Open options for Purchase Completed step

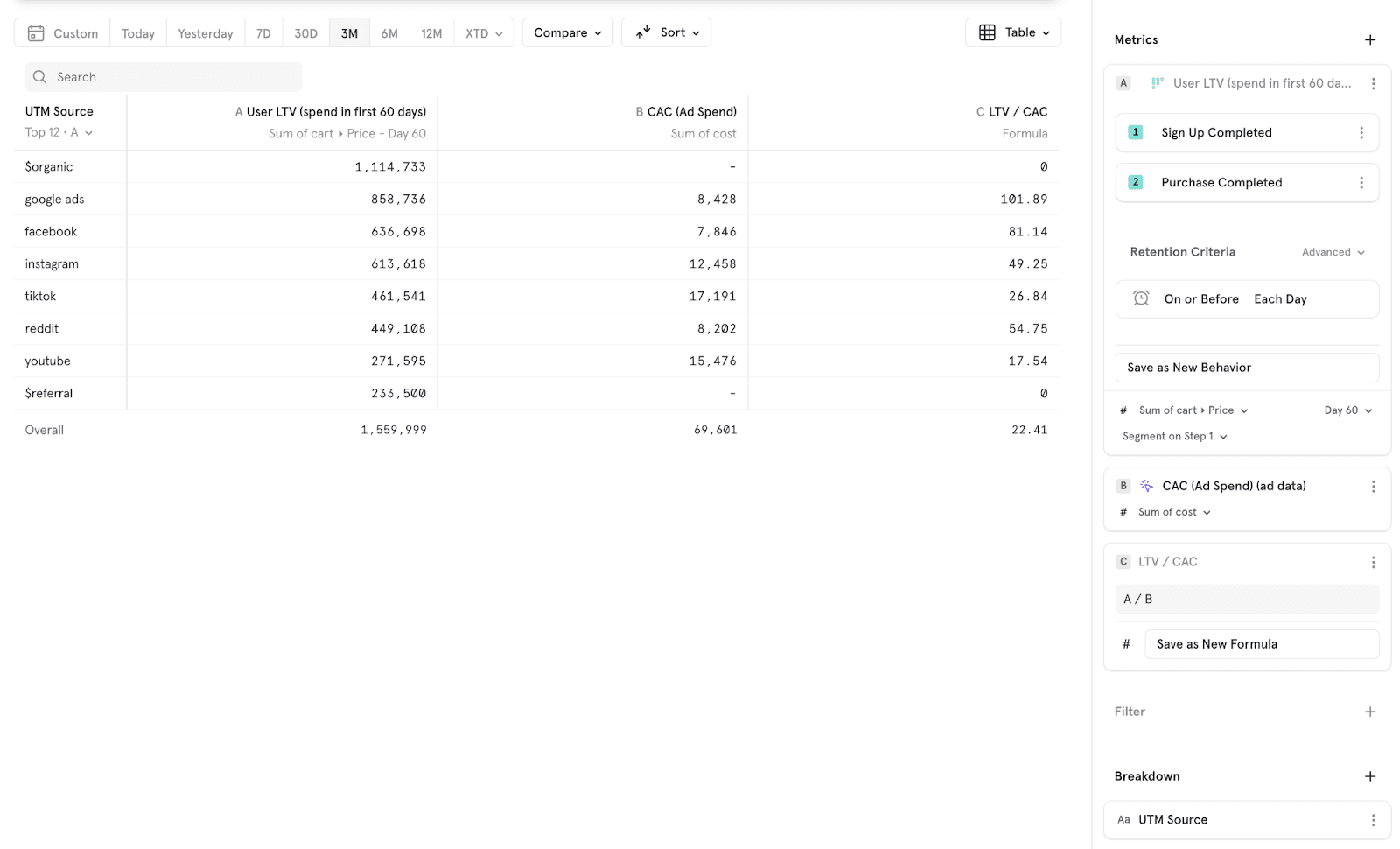coord(1361,183)
